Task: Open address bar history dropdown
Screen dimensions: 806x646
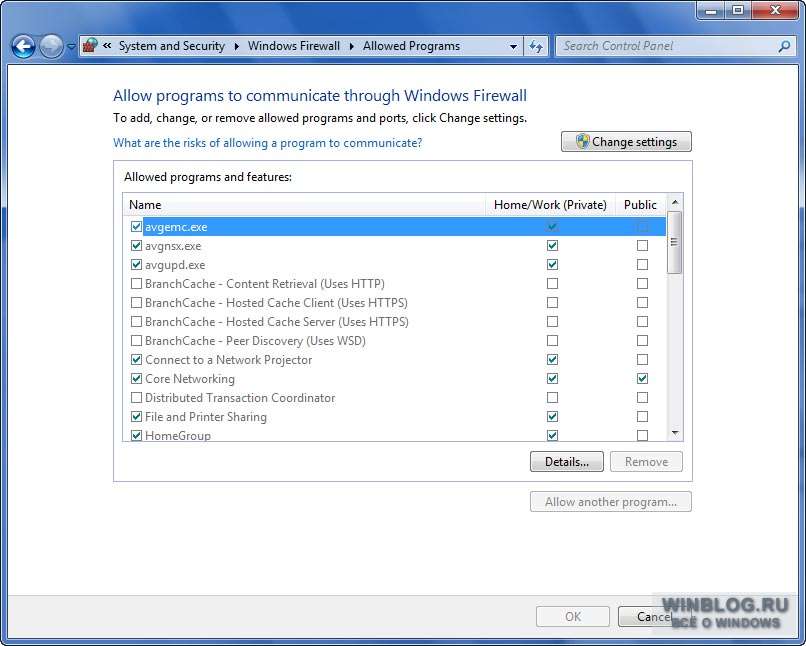Action: [513, 46]
